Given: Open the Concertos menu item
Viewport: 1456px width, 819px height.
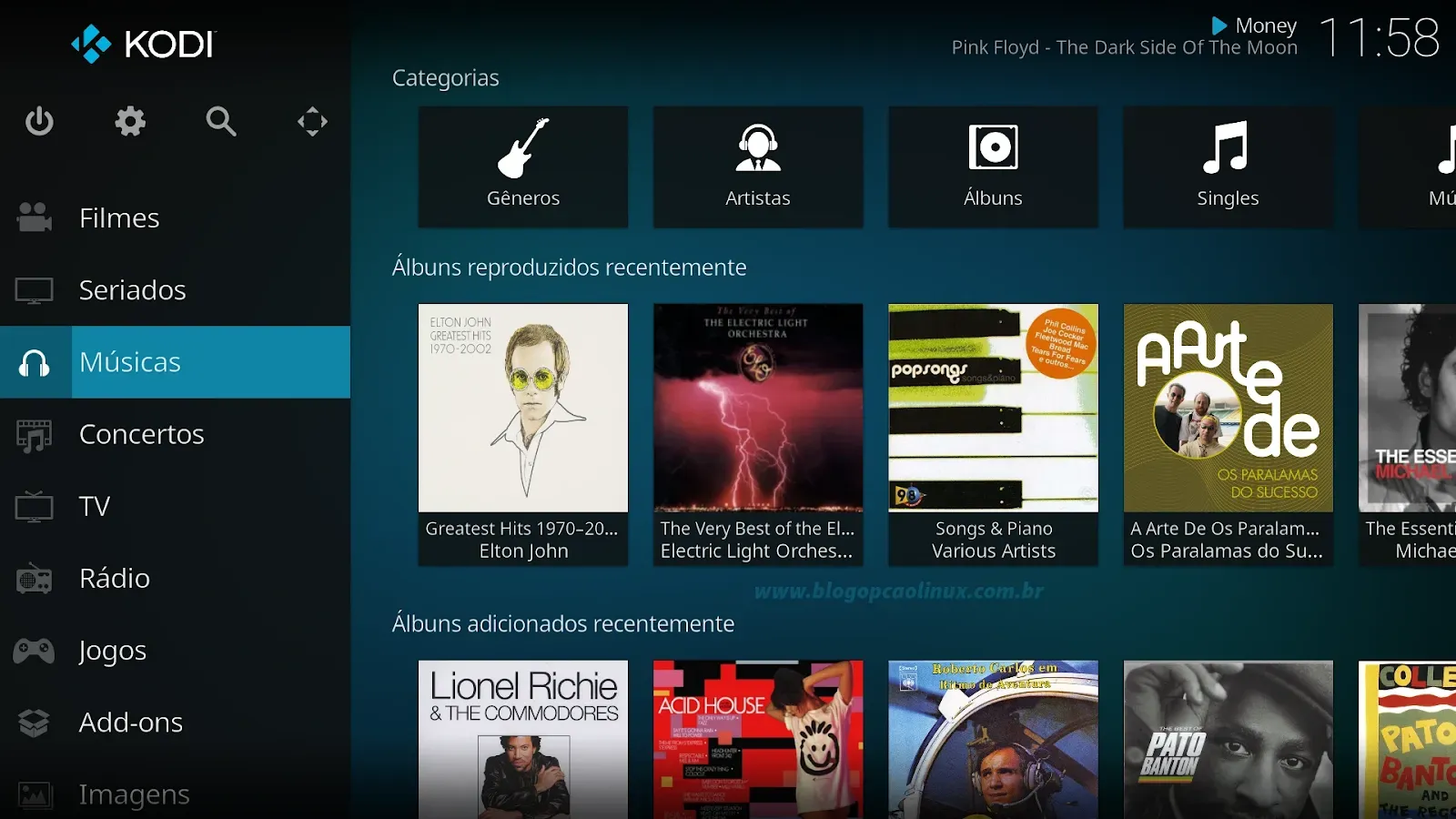Looking at the screenshot, I should (175, 434).
